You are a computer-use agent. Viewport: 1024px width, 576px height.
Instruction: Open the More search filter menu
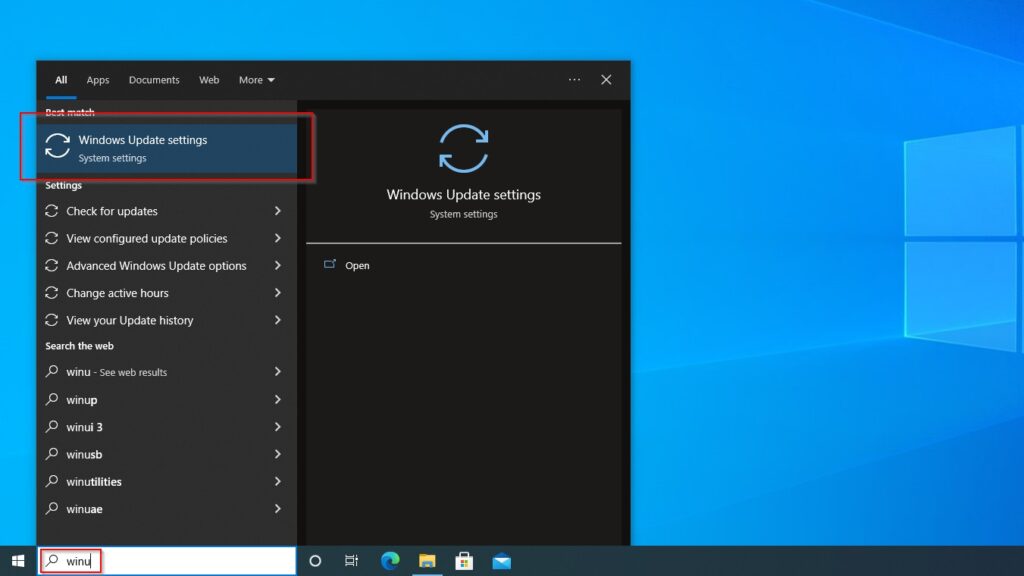pos(256,80)
